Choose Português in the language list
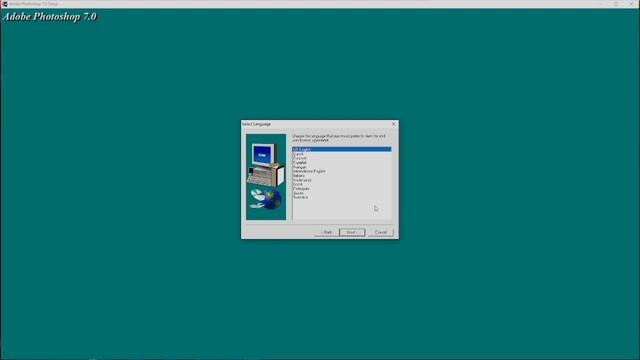Viewport: 640px width, 360px height. 301,189
